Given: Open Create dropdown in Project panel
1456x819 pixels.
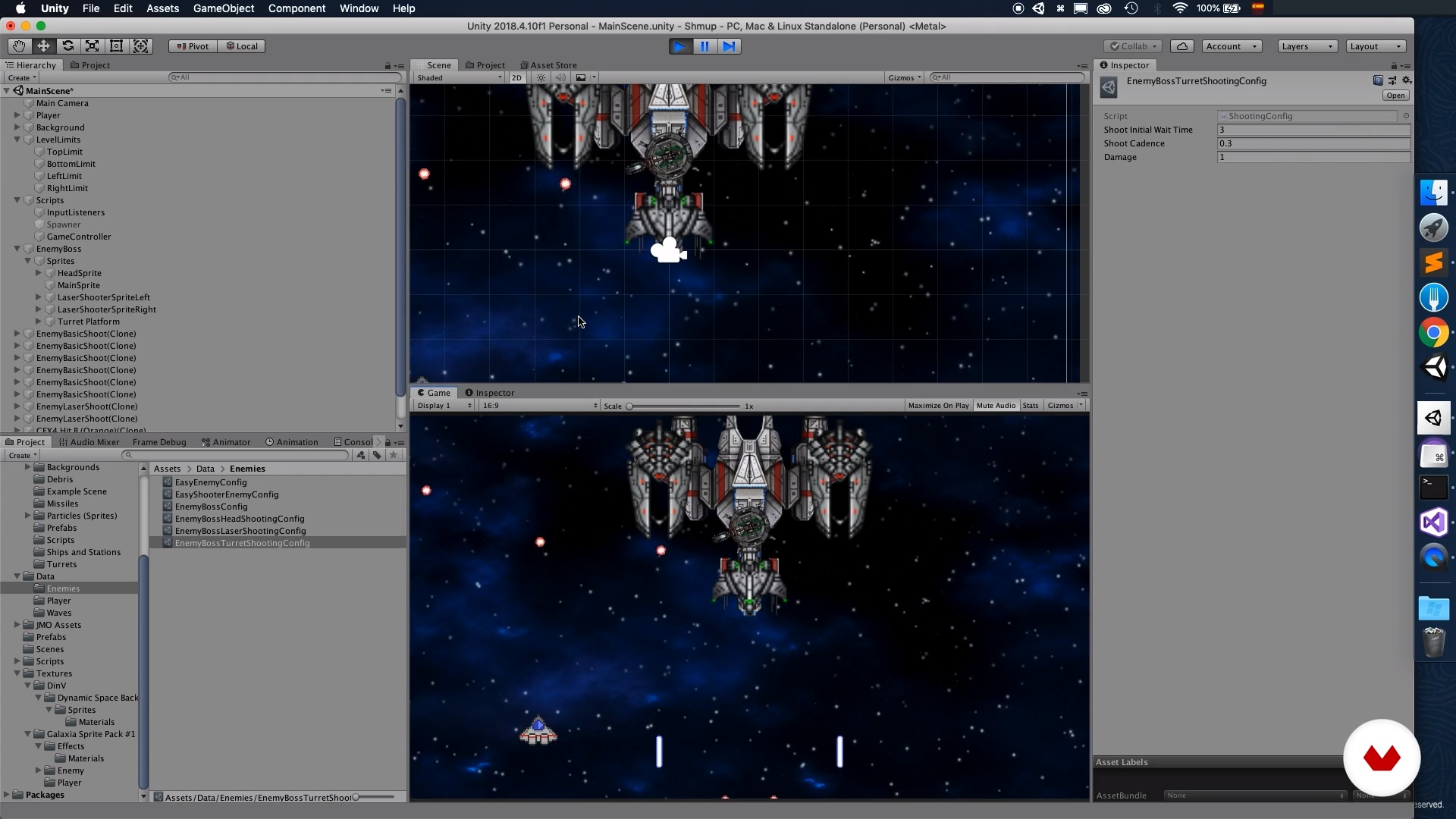Looking at the screenshot, I should [x=22, y=455].
